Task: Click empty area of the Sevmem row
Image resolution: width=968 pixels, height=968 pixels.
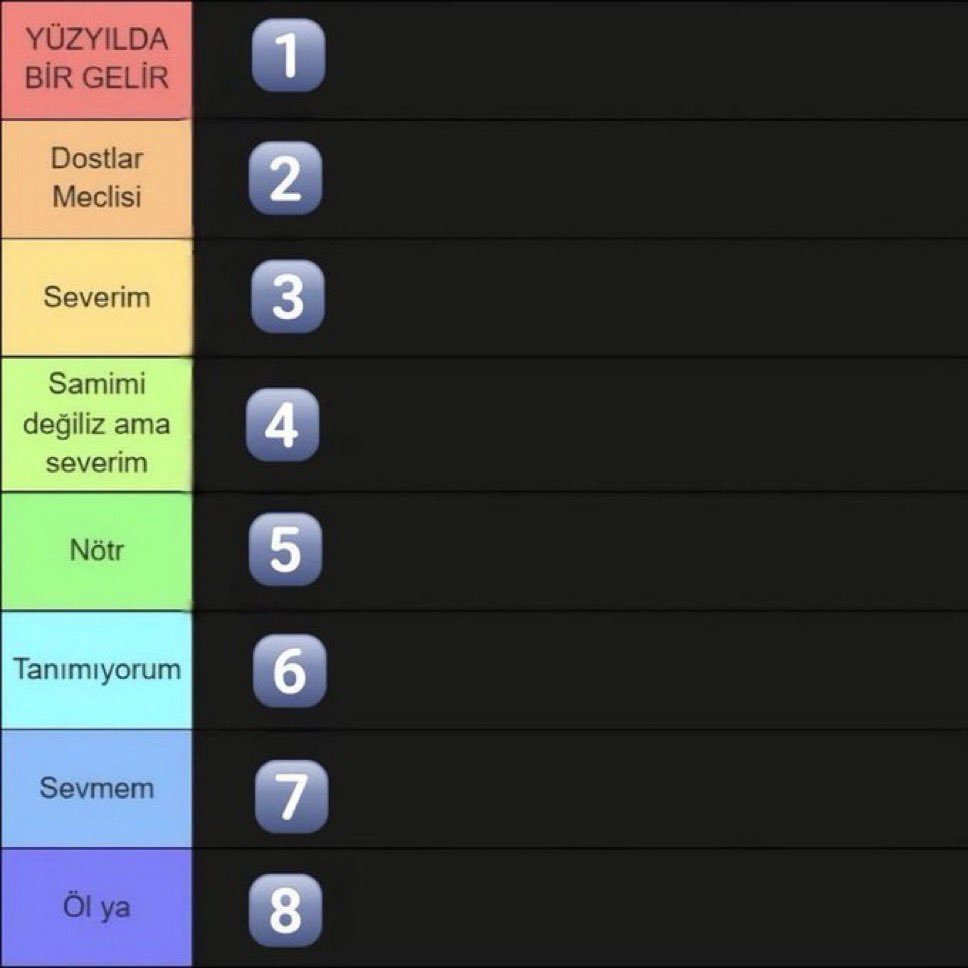Action: 642,789
